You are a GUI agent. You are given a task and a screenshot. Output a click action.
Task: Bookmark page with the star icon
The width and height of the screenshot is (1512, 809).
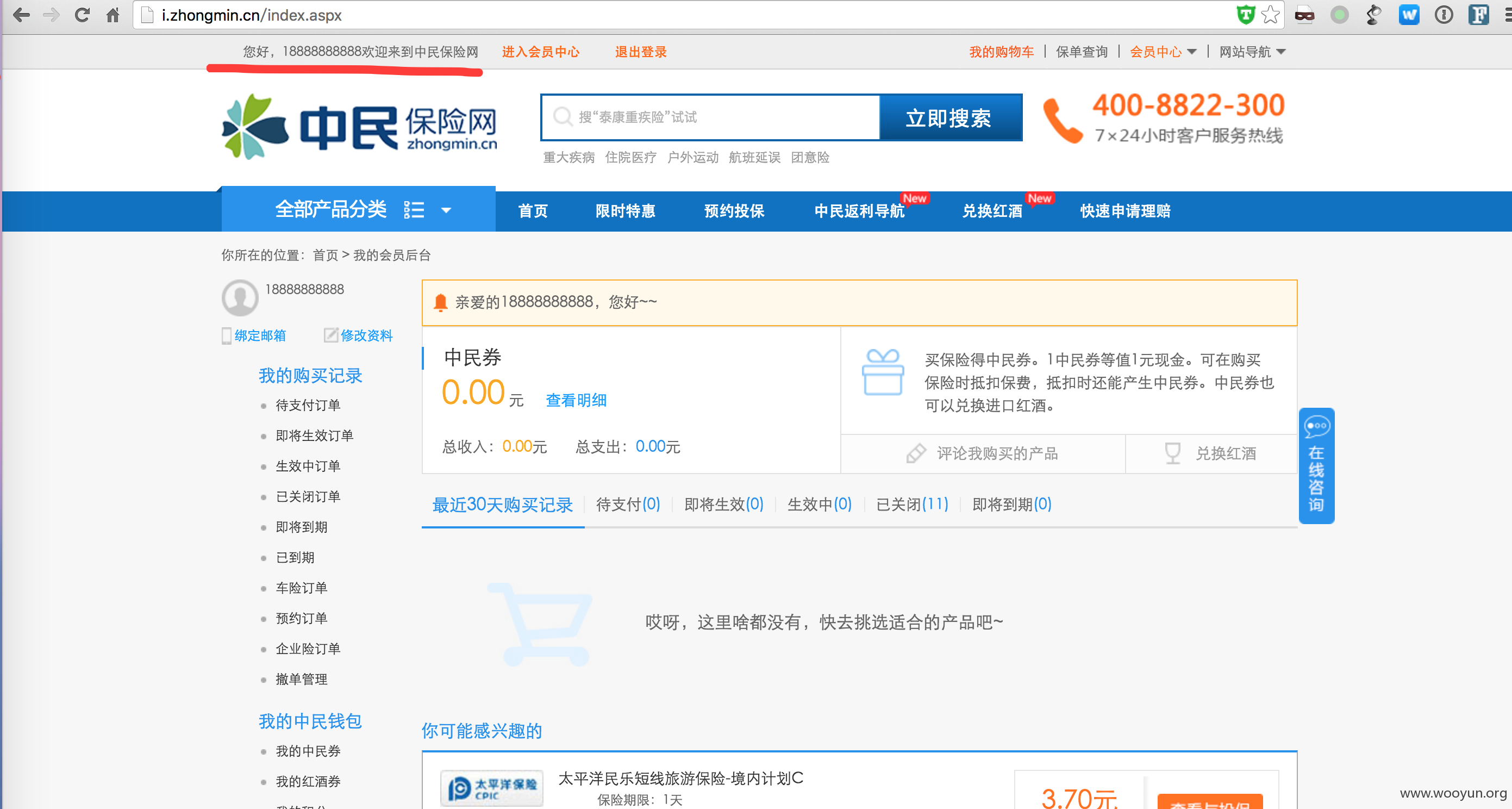1270,15
